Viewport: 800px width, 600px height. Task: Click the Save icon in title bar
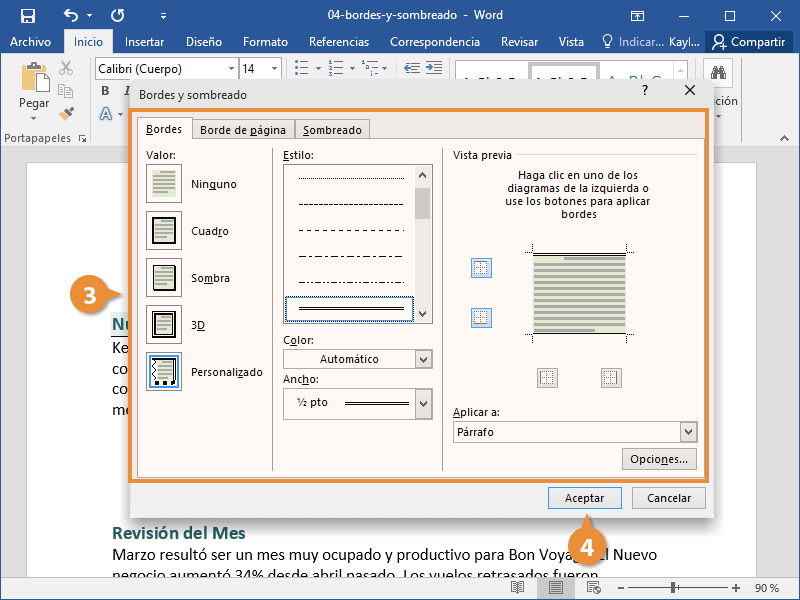click(x=28, y=16)
